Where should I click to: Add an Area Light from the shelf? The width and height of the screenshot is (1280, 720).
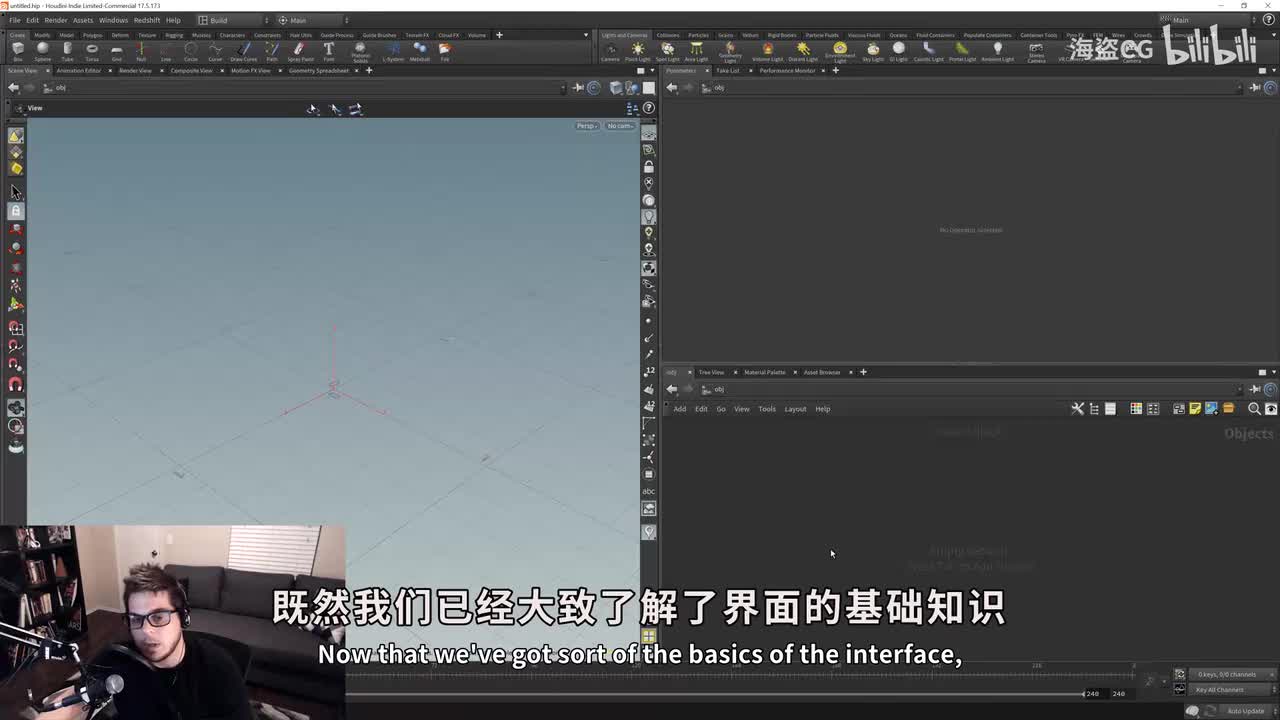[x=696, y=51]
